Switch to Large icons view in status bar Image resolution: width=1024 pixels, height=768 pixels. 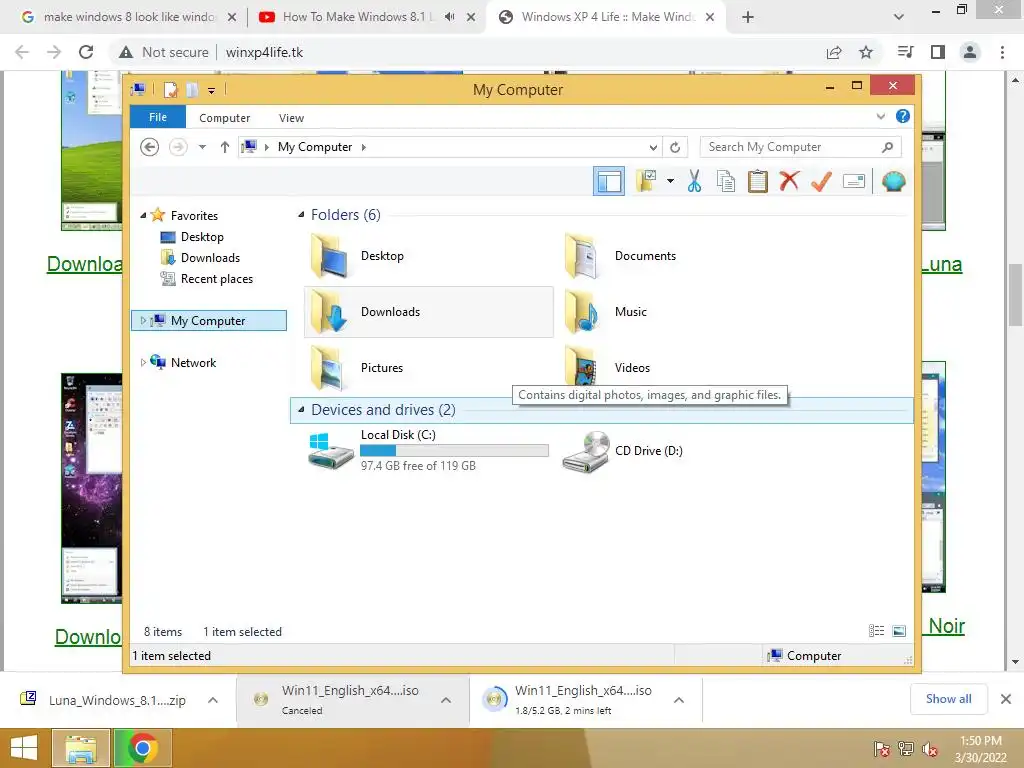click(899, 631)
